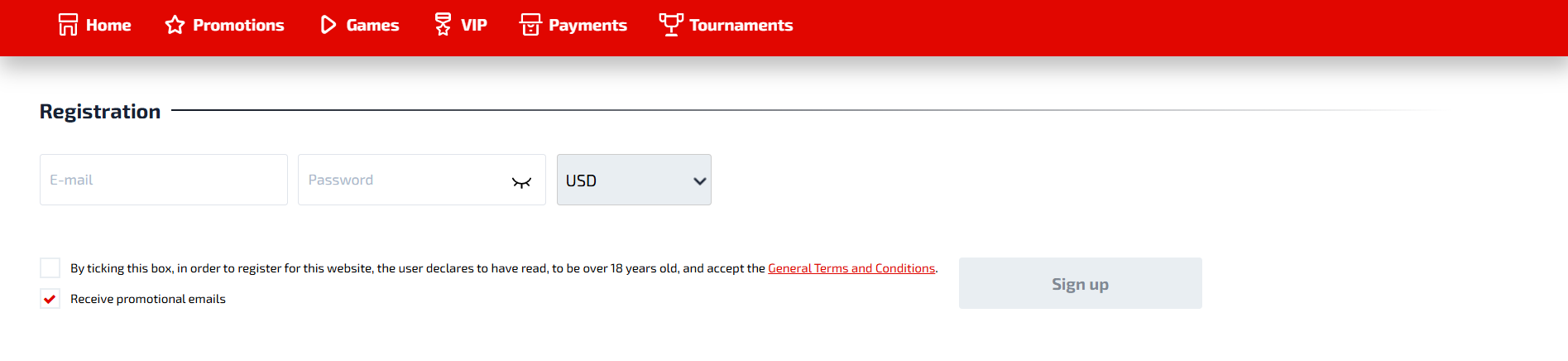Click the play icon beside Games
Image resolution: width=1568 pixels, height=361 pixels.
pos(328,25)
